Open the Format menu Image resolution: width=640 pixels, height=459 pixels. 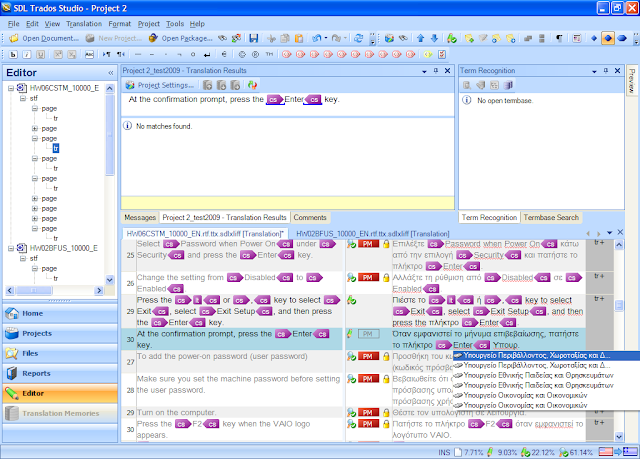(x=120, y=24)
